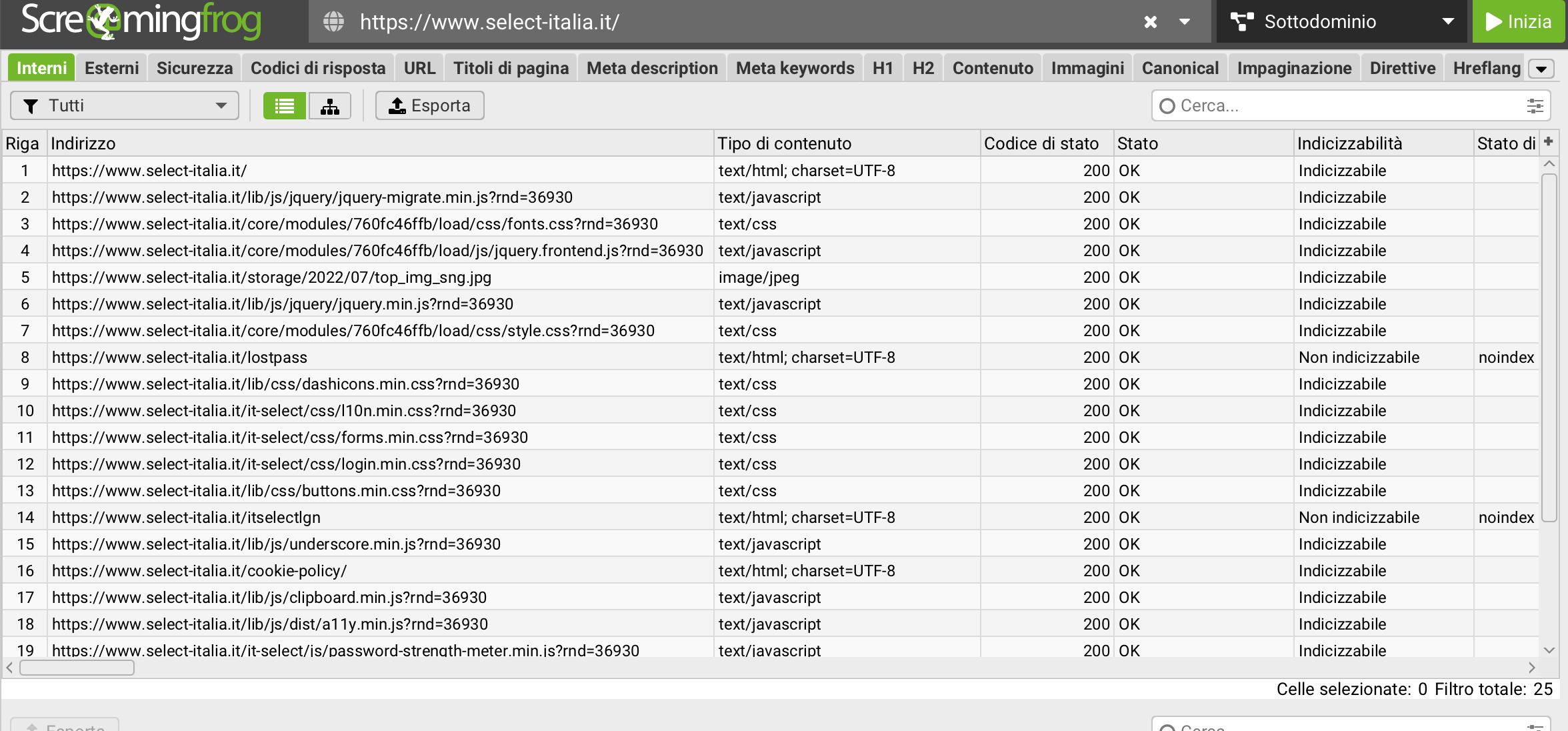
Task: Open search options sliders icon
Action: click(1535, 105)
